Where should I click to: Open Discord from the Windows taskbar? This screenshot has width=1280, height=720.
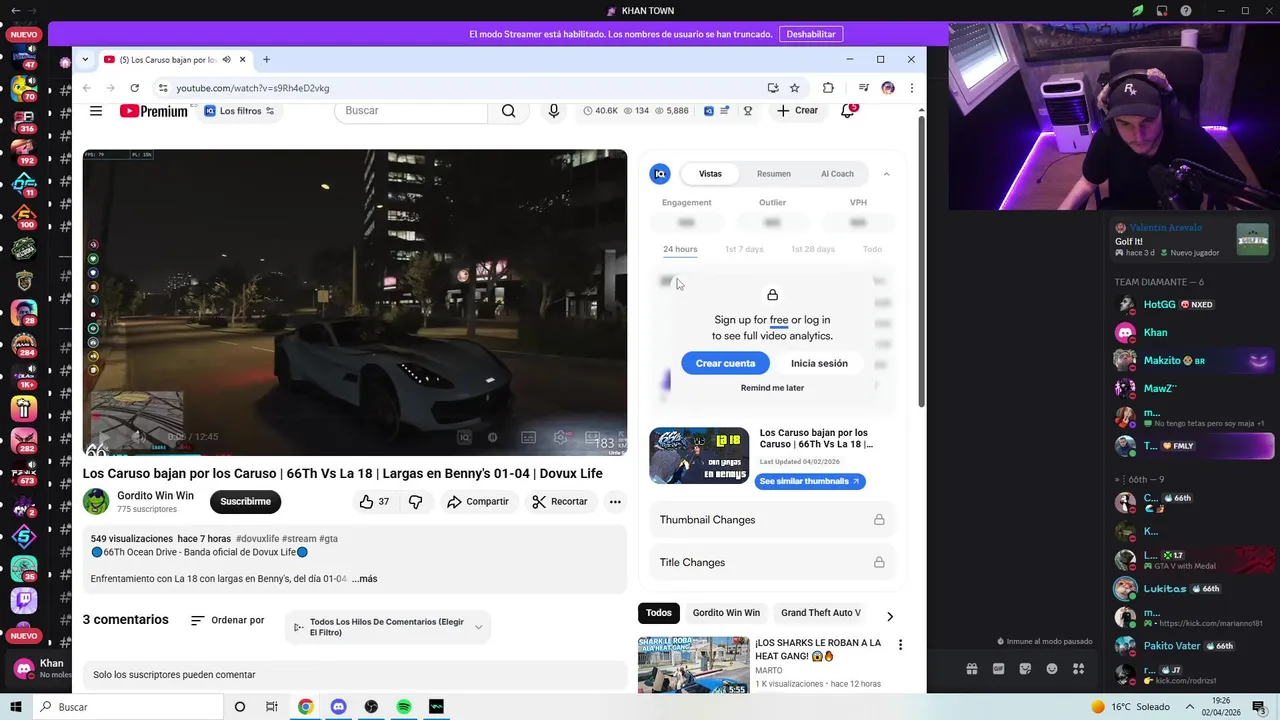[x=338, y=707]
